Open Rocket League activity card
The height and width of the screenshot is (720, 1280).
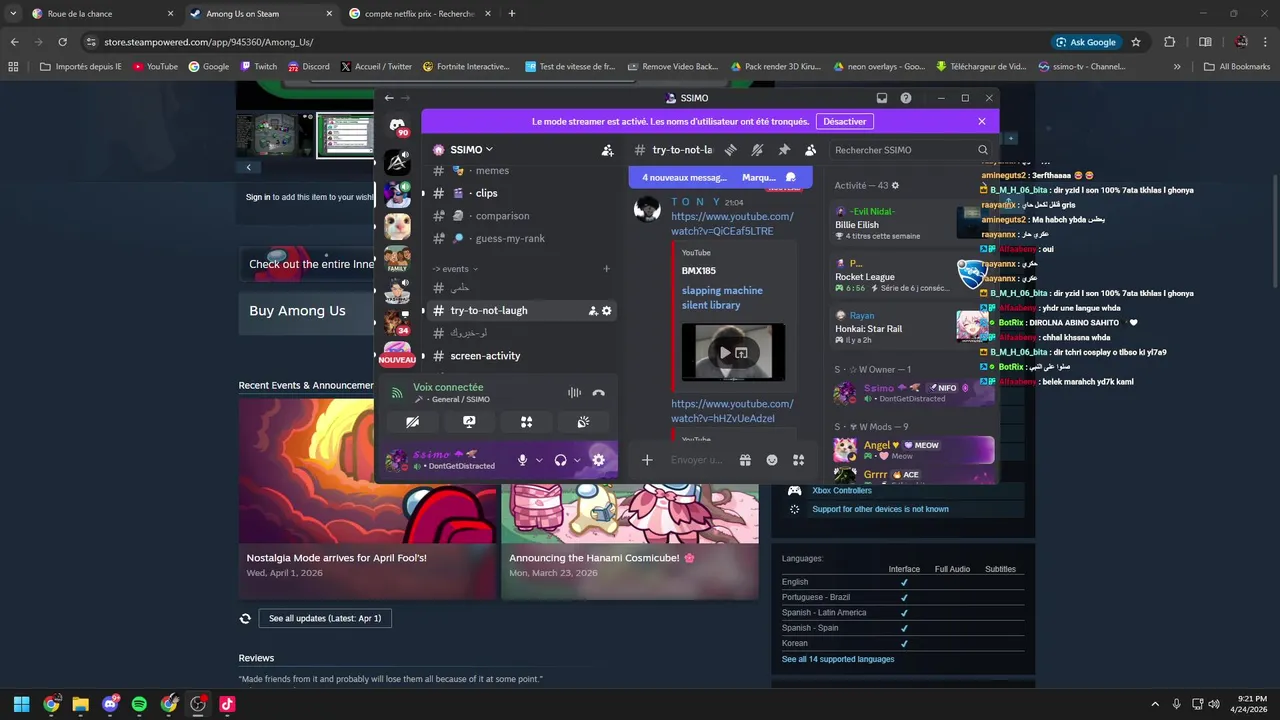895,277
